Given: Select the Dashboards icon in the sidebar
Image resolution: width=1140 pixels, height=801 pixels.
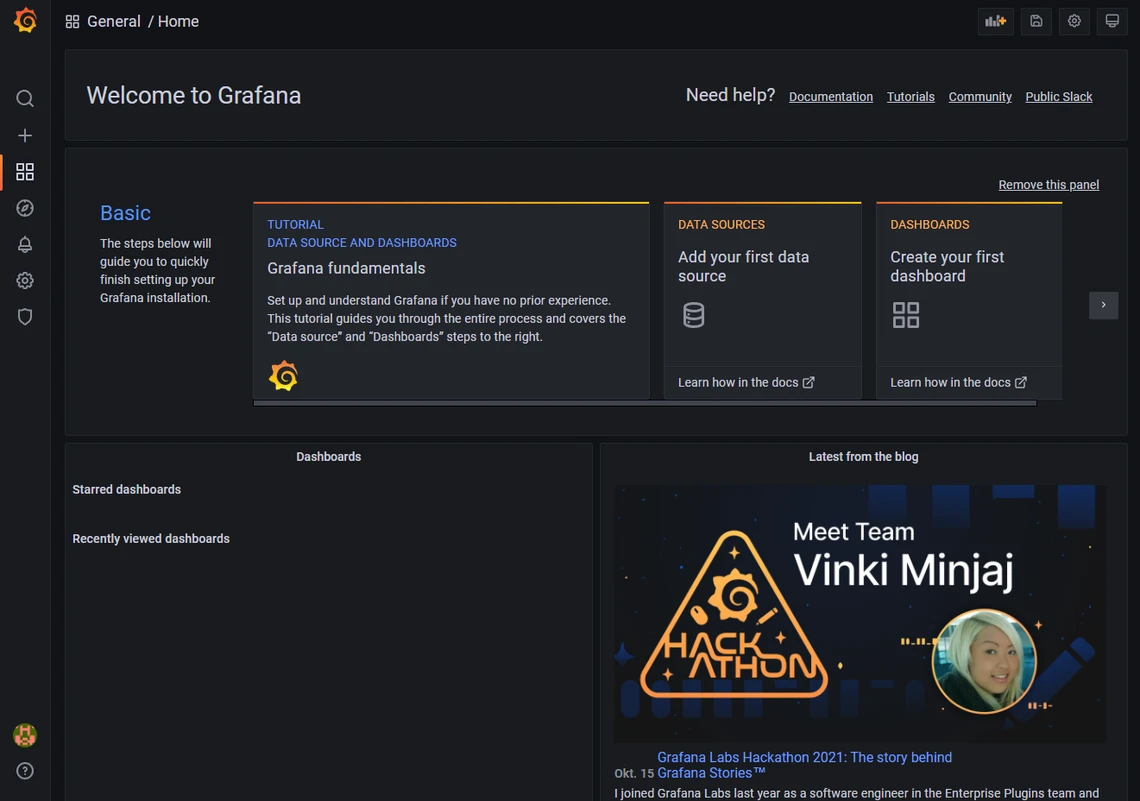Looking at the screenshot, I should coord(24,171).
